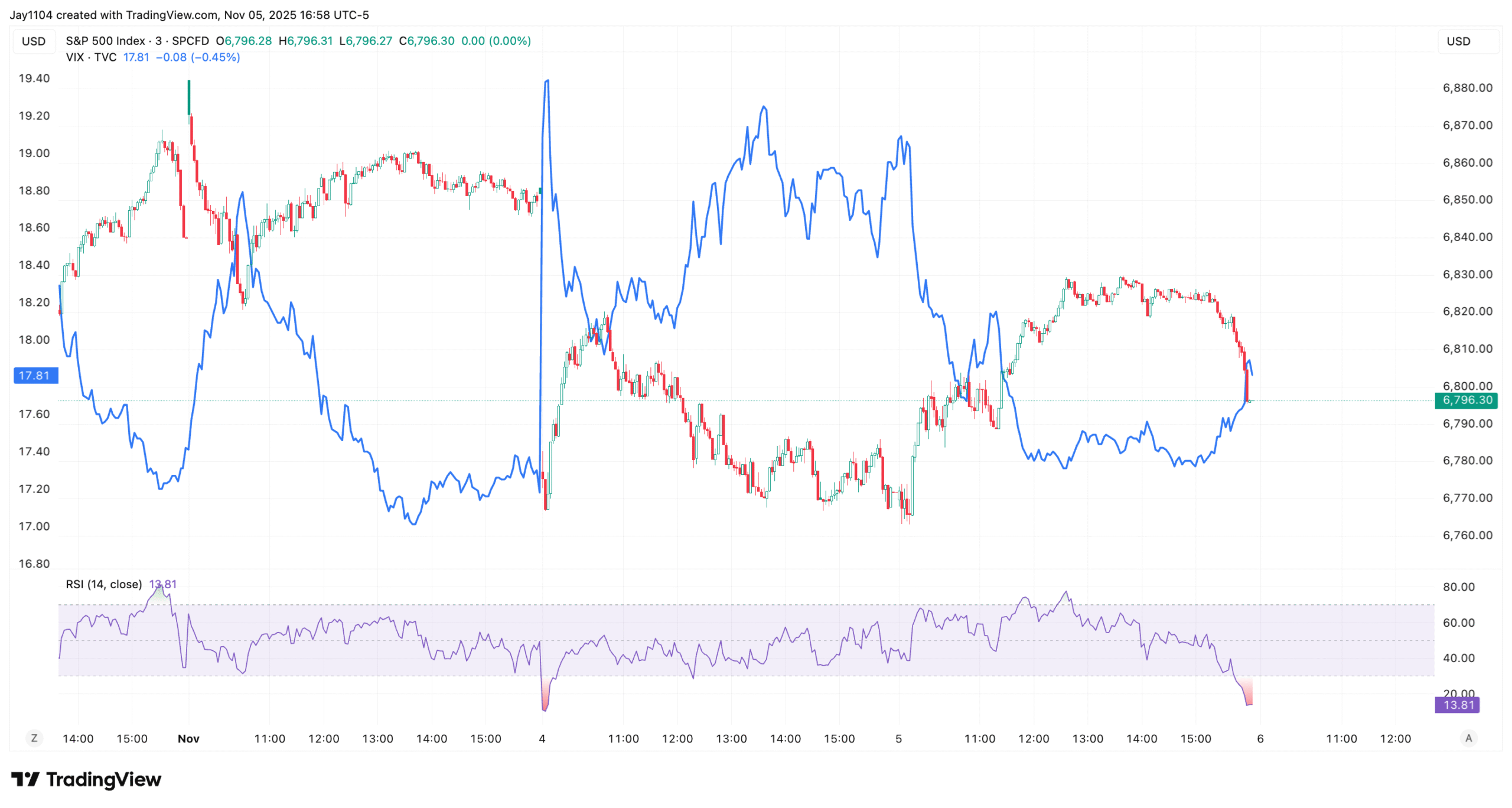
Task: Click the date marker 6 on the time axis
Action: click(1260, 738)
